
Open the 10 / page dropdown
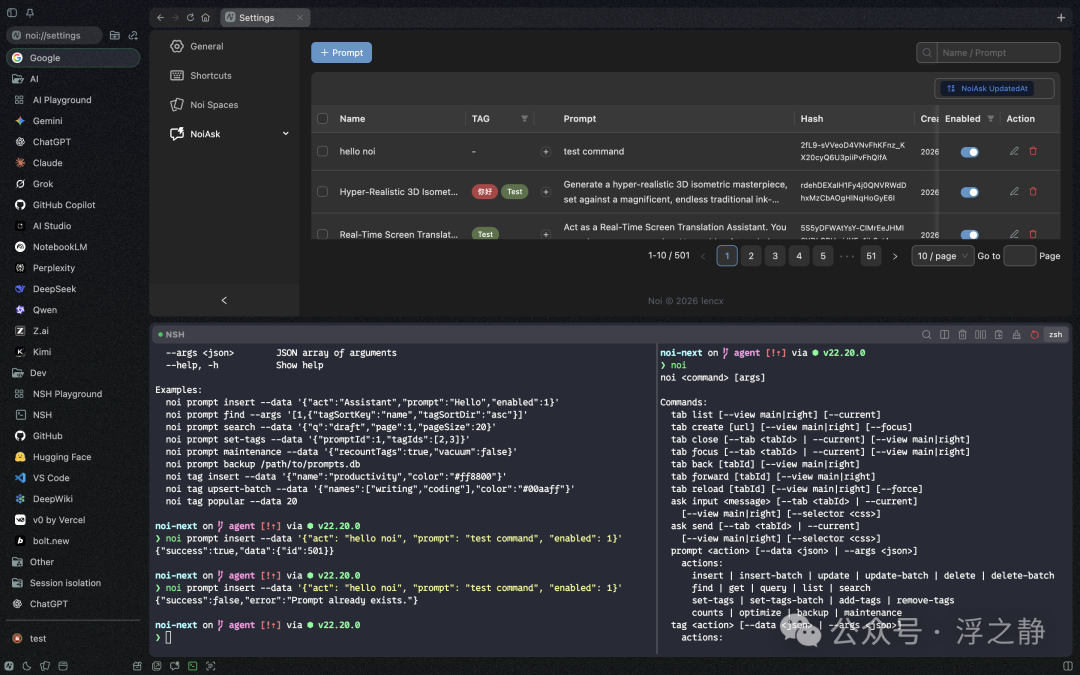pos(942,256)
